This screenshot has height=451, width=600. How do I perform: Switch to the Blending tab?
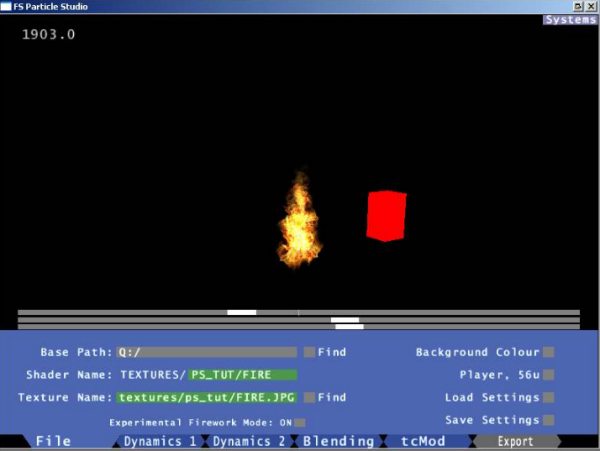(x=339, y=441)
